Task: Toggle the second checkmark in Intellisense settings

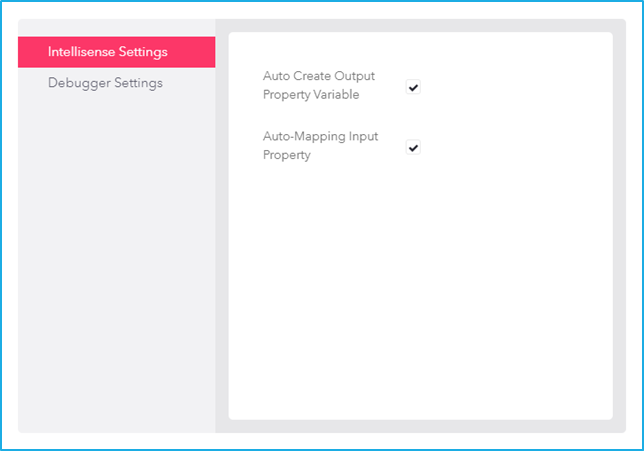Action: (x=413, y=147)
